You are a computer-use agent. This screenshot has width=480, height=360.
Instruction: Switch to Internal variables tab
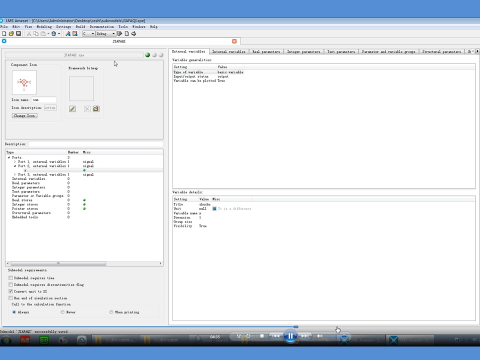coord(229,52)
